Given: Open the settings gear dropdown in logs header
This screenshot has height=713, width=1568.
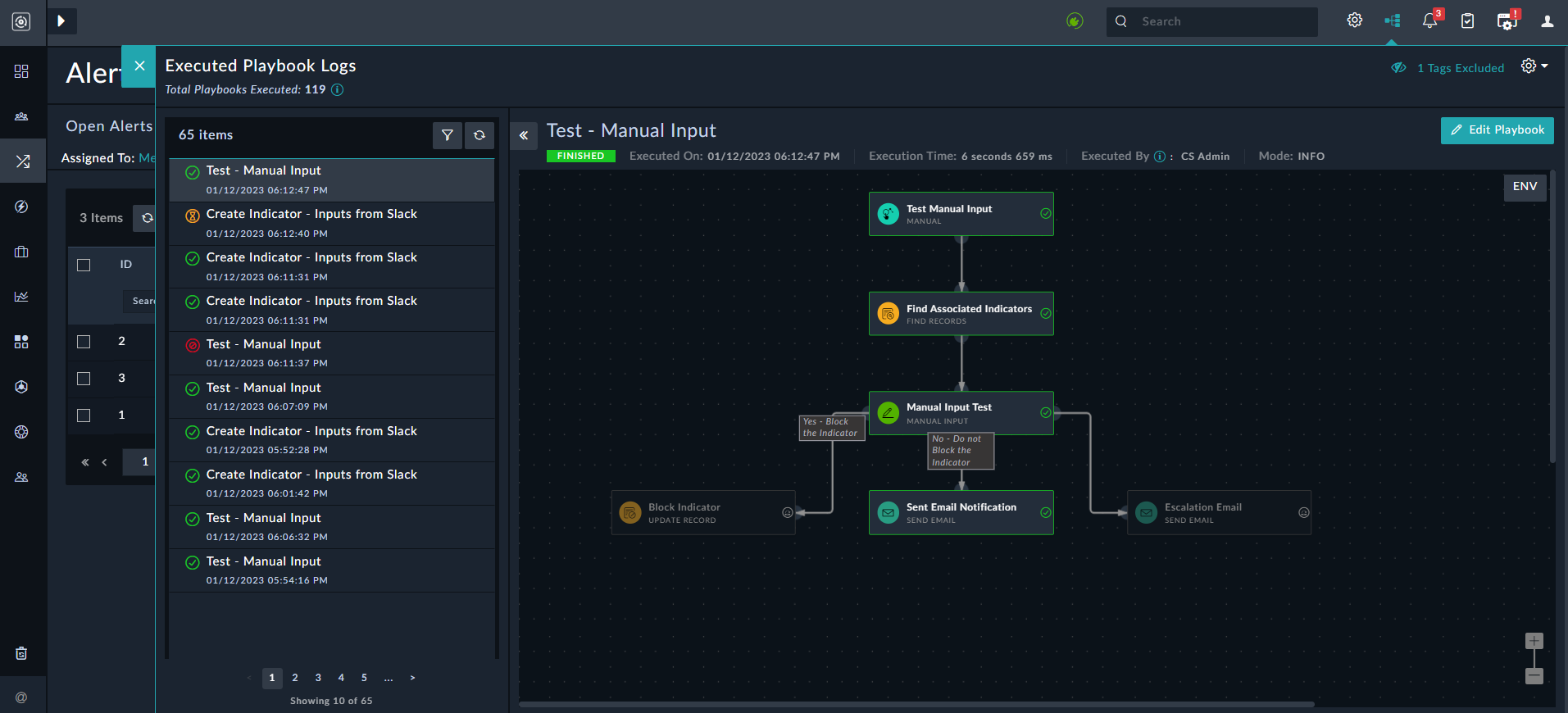Looking at the screenshot, I should point(1533,66).
